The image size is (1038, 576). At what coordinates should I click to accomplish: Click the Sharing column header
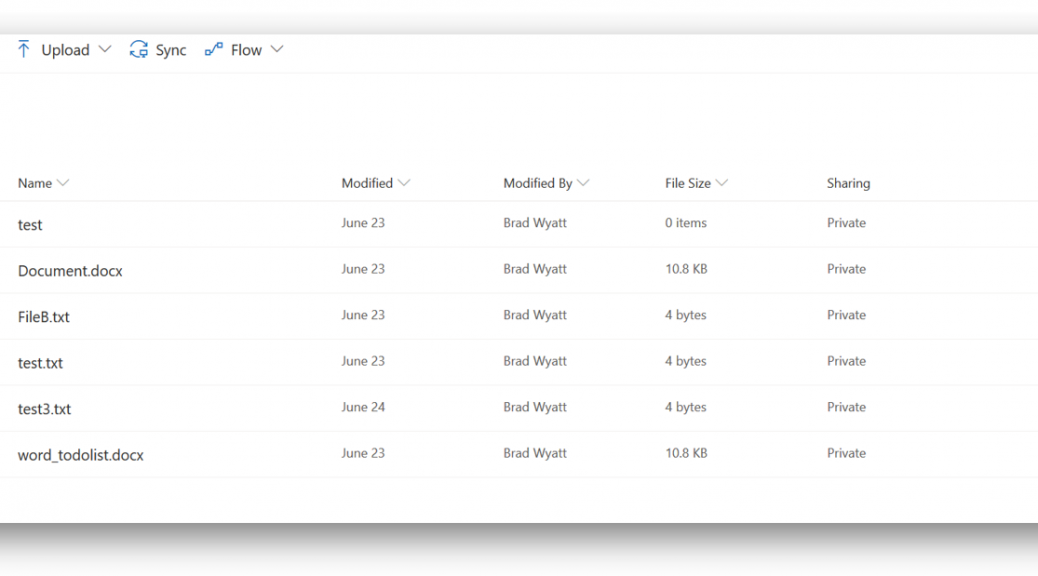848,183
